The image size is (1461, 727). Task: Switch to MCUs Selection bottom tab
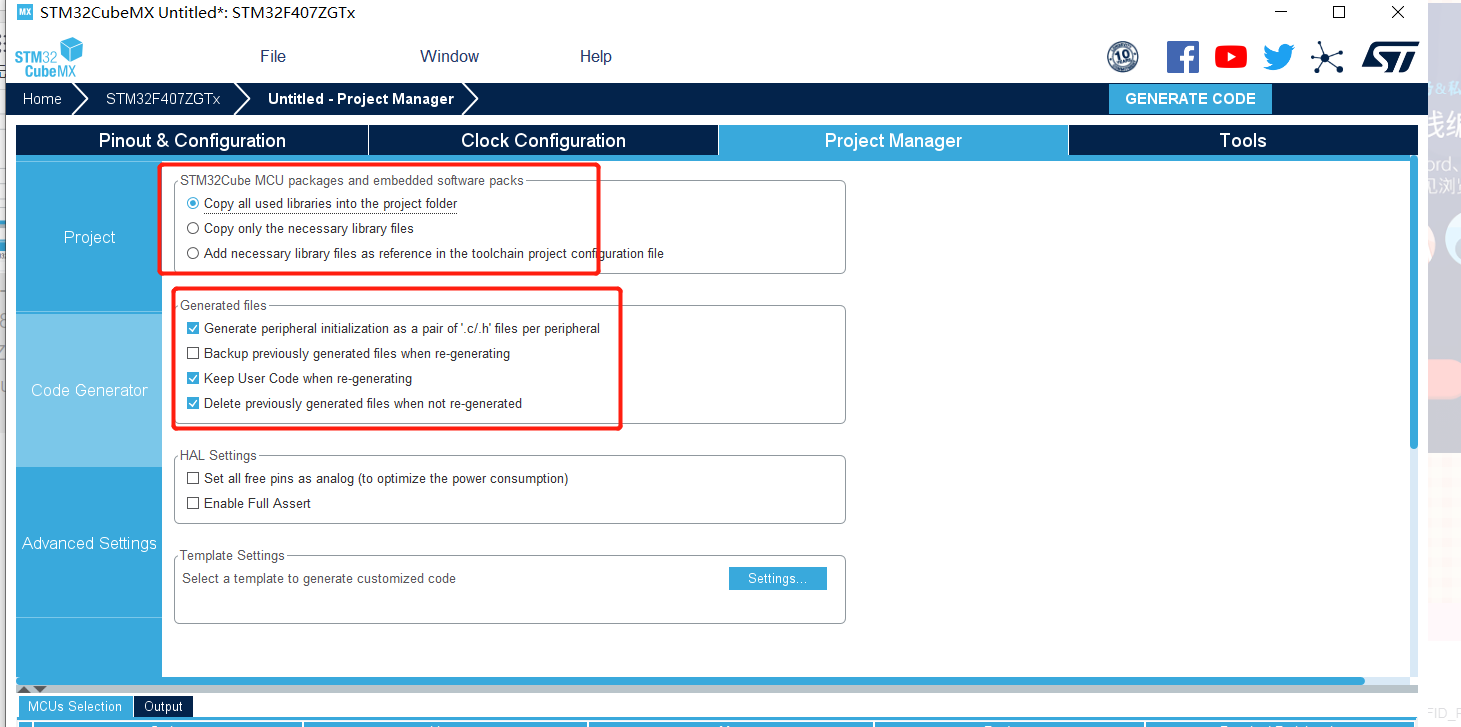tap(75, 706)
